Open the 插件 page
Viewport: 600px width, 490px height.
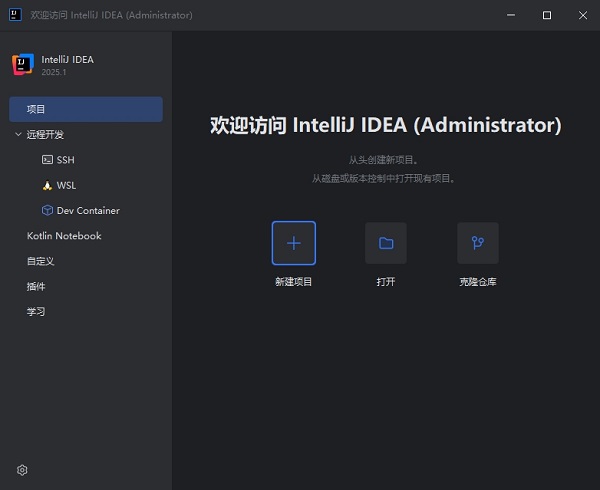[x=36, y=286]
